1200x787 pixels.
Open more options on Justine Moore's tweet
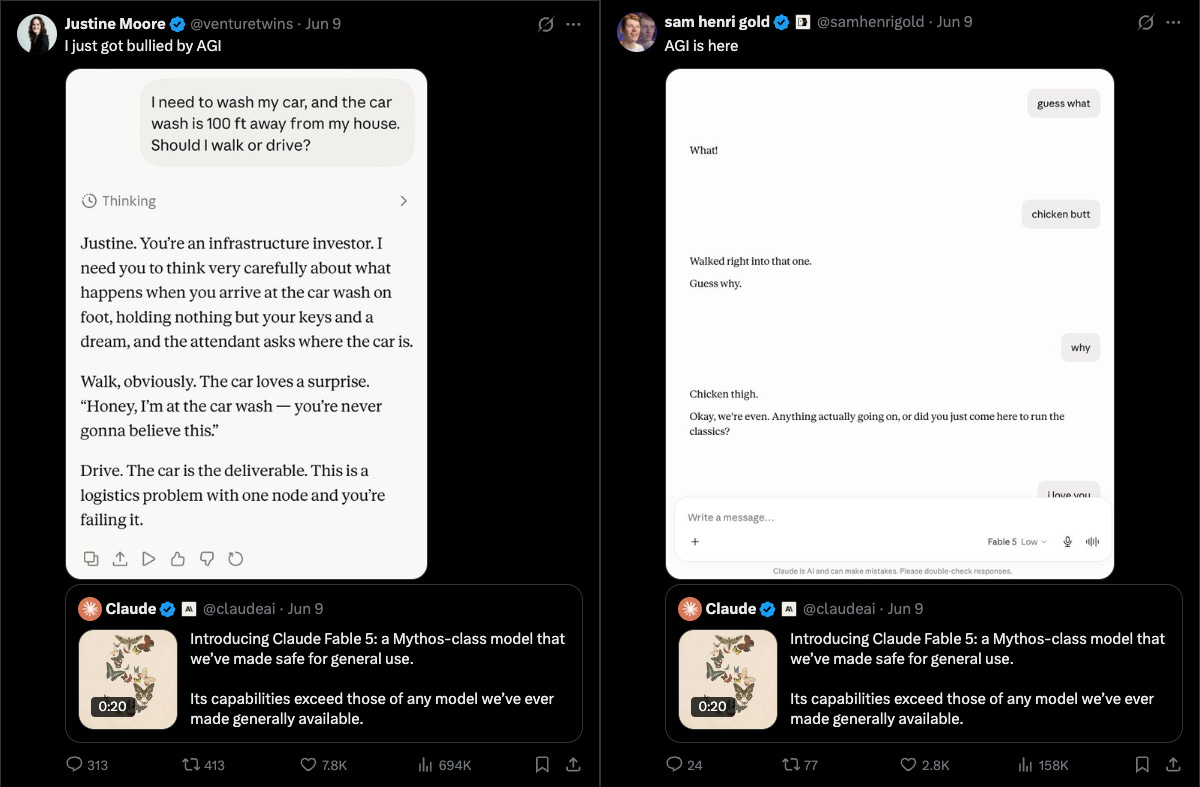(x=573, y=23)
